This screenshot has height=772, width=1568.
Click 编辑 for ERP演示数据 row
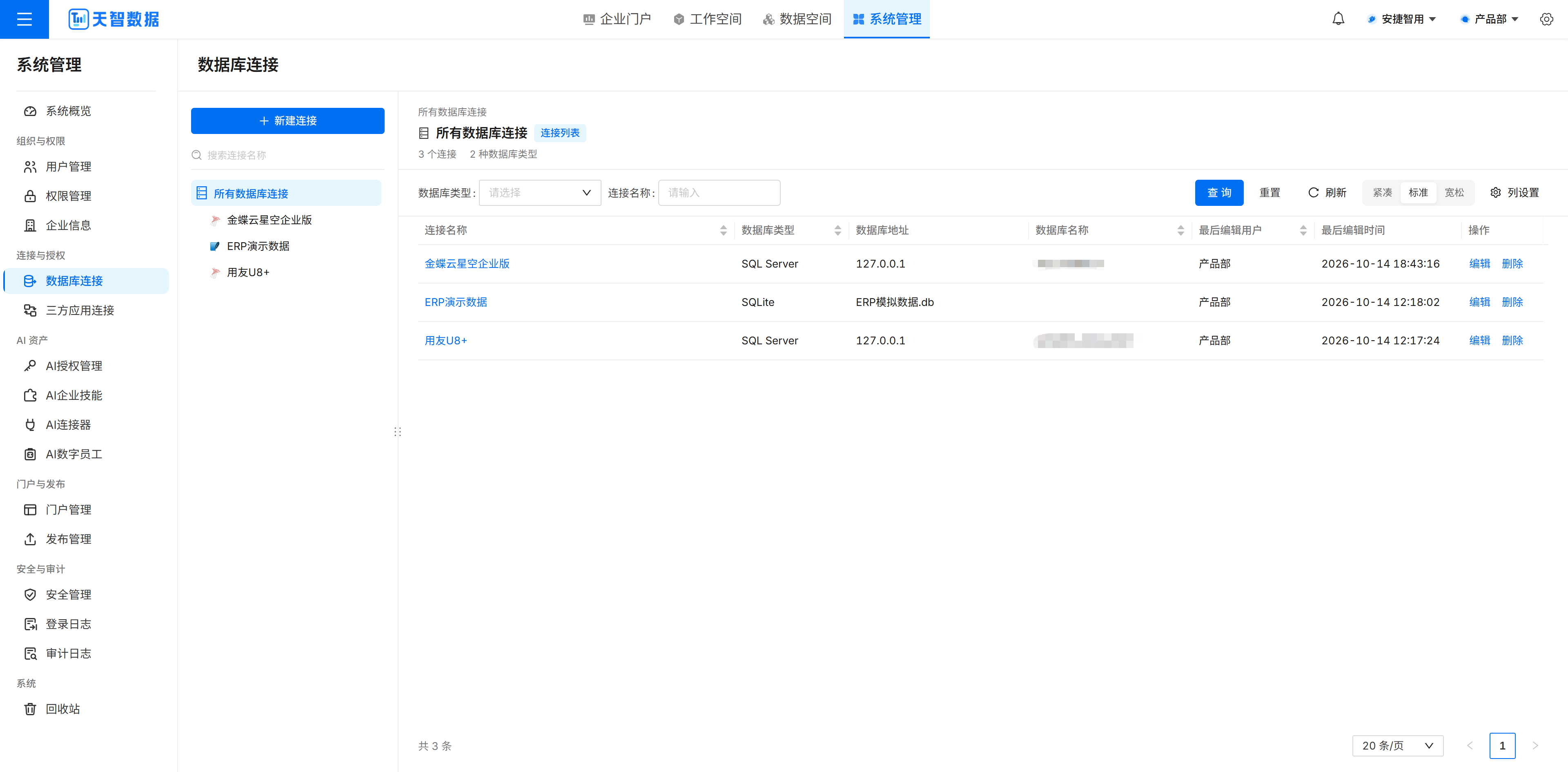1479,302
